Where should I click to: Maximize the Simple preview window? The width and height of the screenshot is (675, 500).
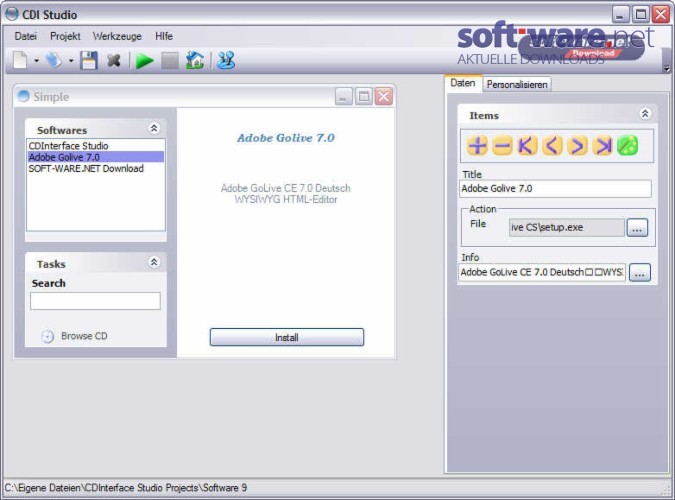pos(364,96)
